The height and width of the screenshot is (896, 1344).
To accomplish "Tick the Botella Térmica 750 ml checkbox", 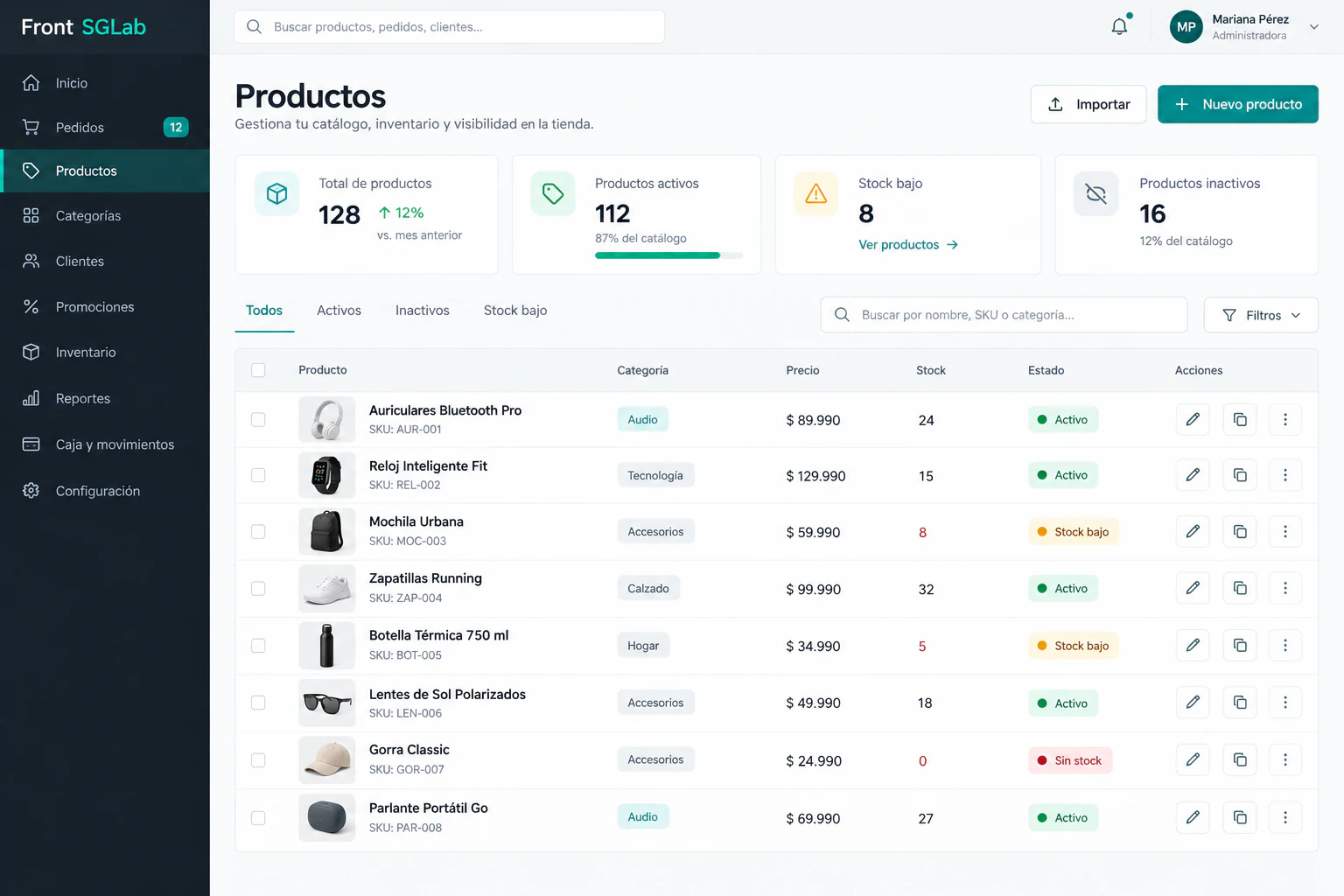I will click(258, 646).
